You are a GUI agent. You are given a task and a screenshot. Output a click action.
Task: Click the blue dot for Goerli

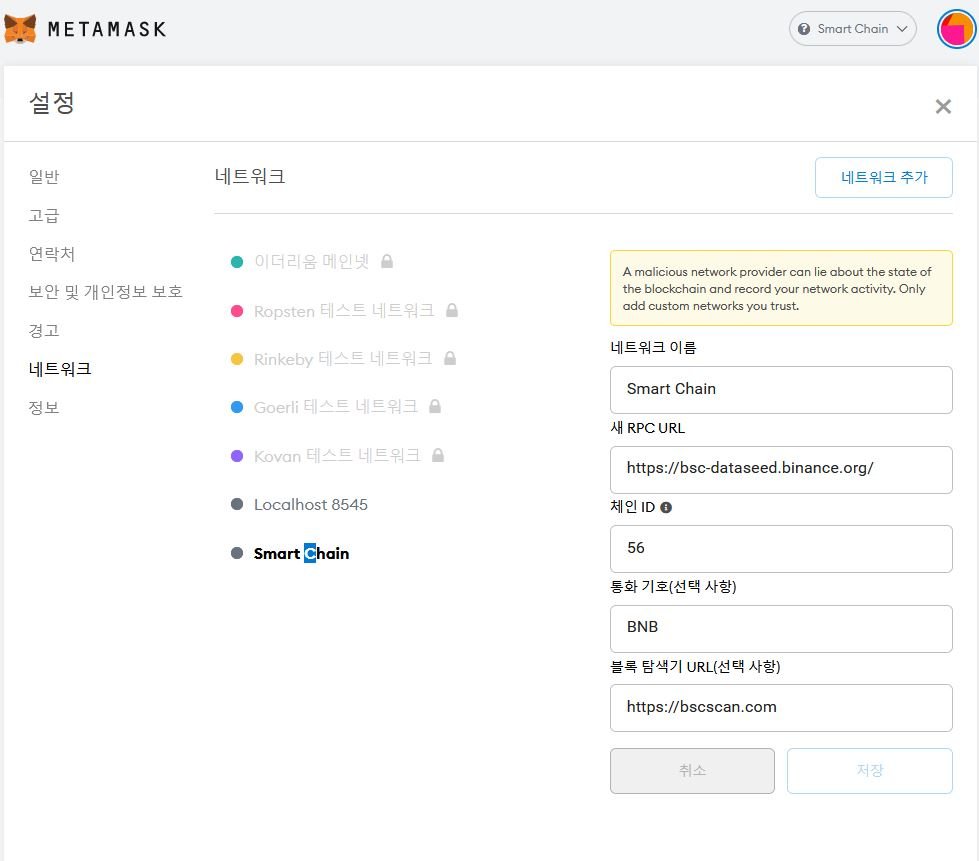pyautogui.click(x=237, y=407)
